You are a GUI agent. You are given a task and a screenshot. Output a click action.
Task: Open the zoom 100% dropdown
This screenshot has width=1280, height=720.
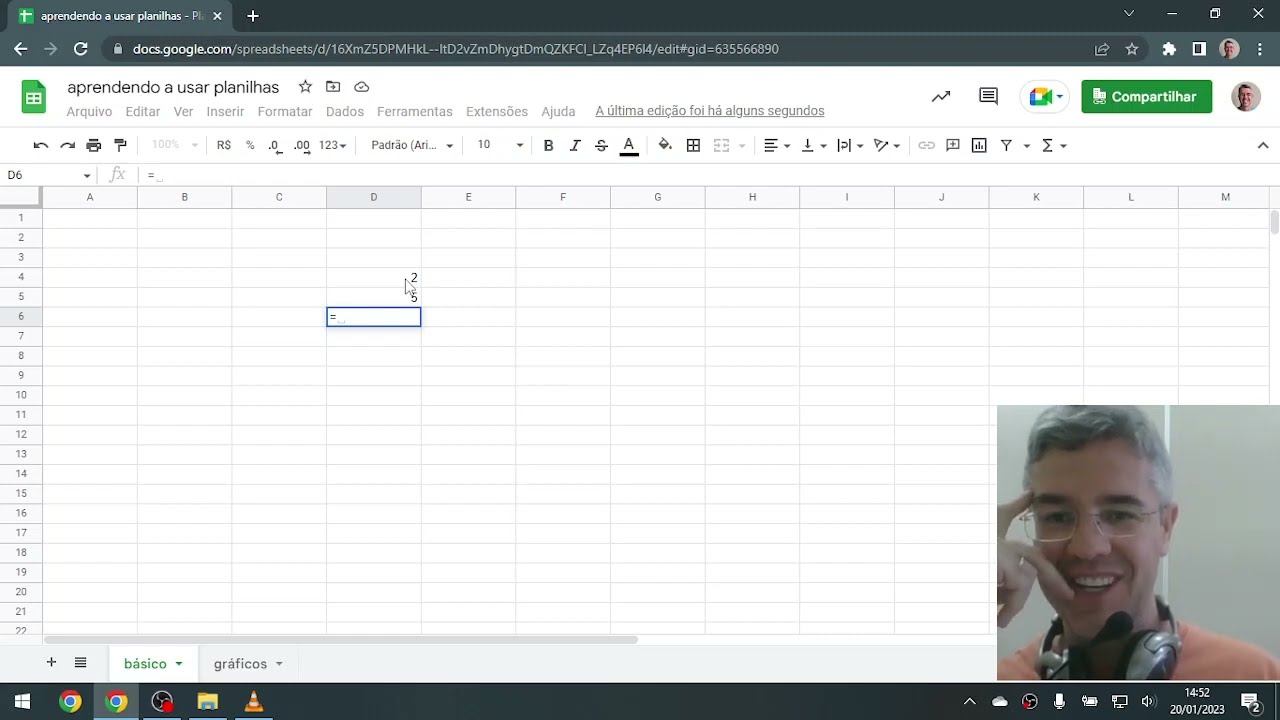pos(175,145)
